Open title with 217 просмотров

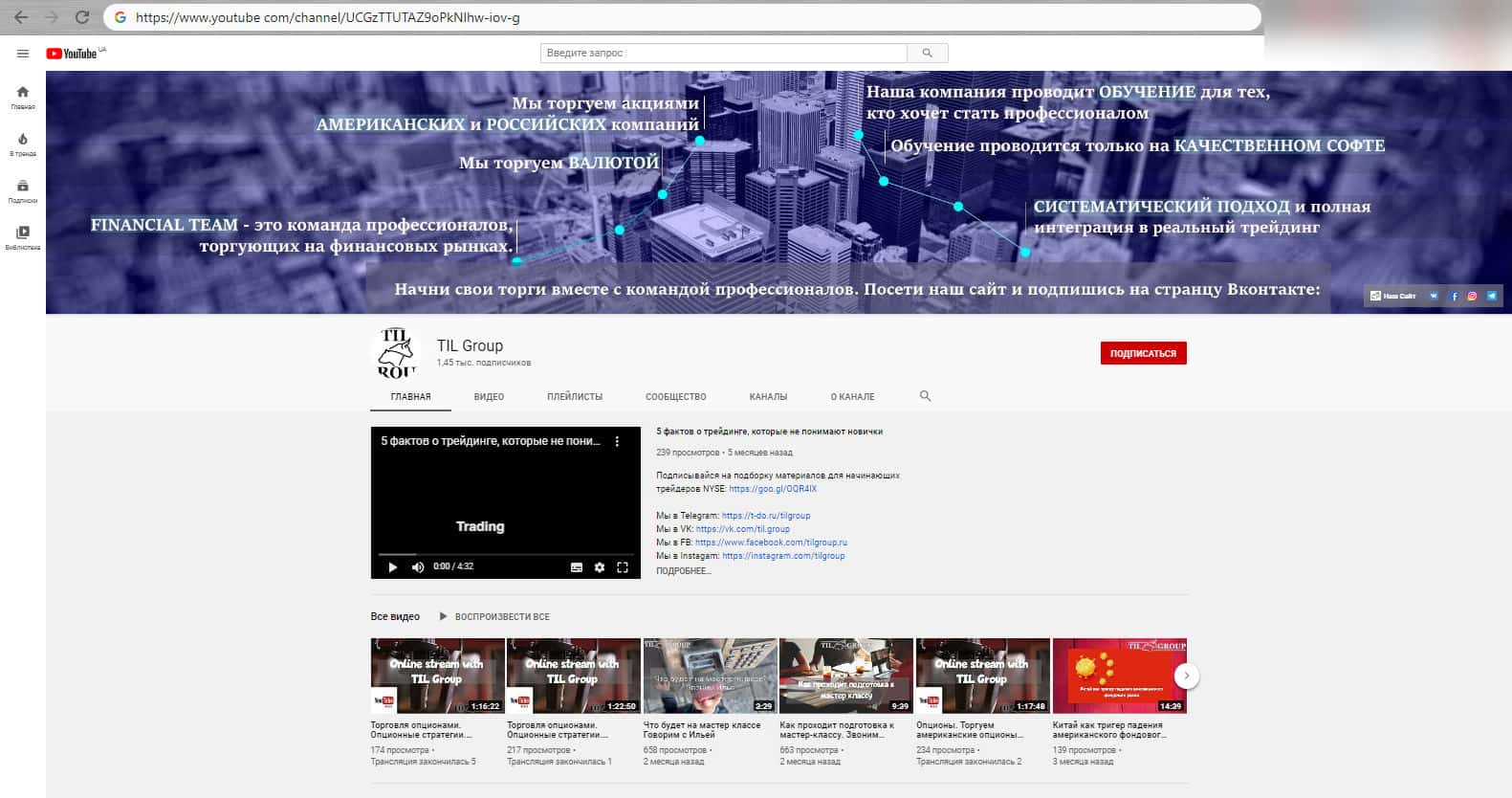click(558, 730)
